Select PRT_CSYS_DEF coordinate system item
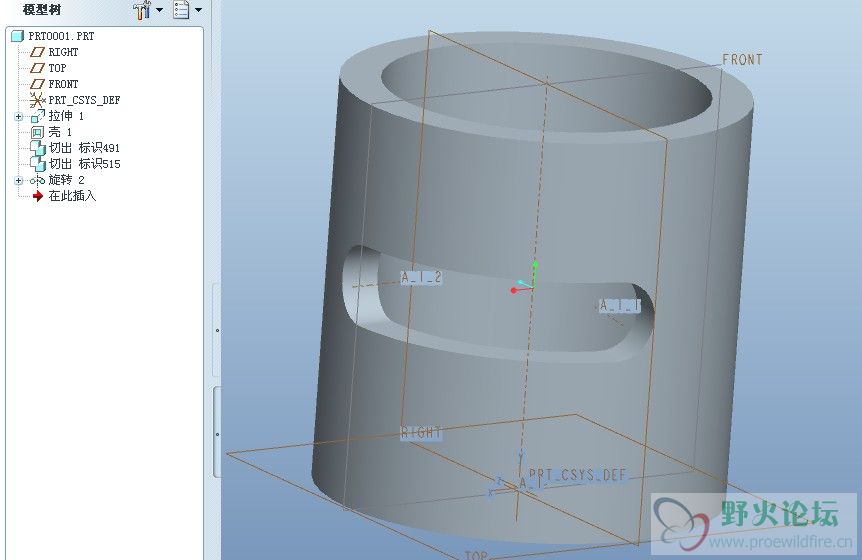 click(x=84, y=100)
